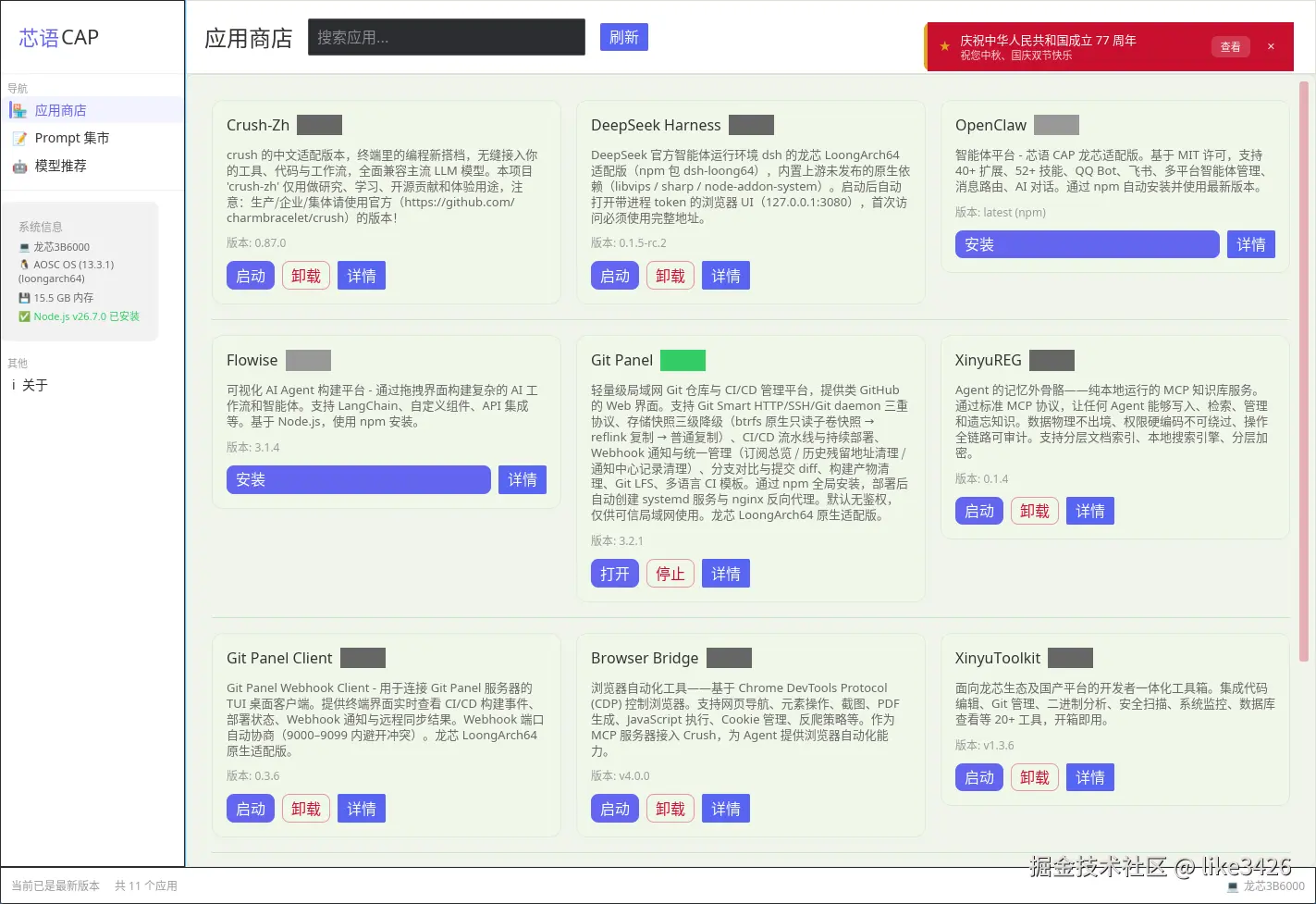Click 卸载 for Git Panel Client

306,809
